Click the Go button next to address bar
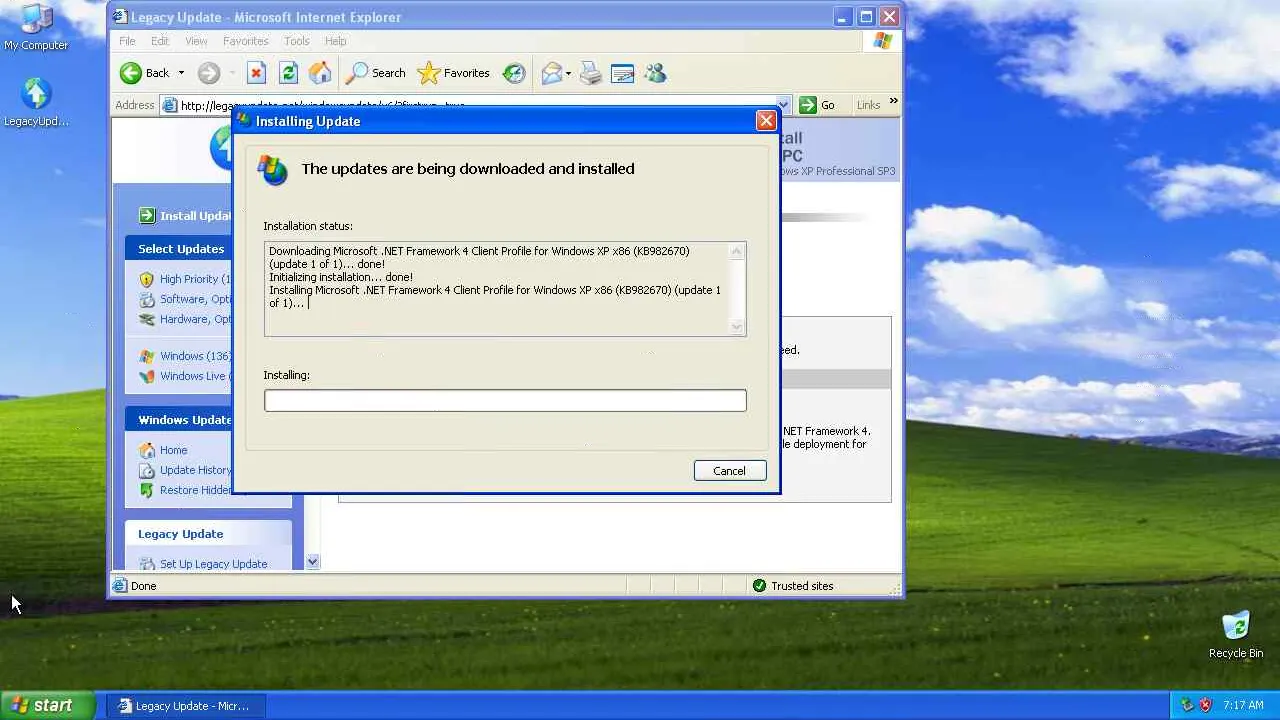Screen dimensions: 1280x720 (817, 105)
